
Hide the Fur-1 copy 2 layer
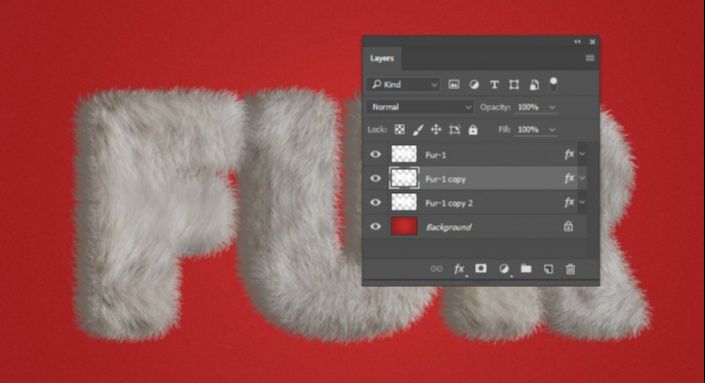pos(375,202)
